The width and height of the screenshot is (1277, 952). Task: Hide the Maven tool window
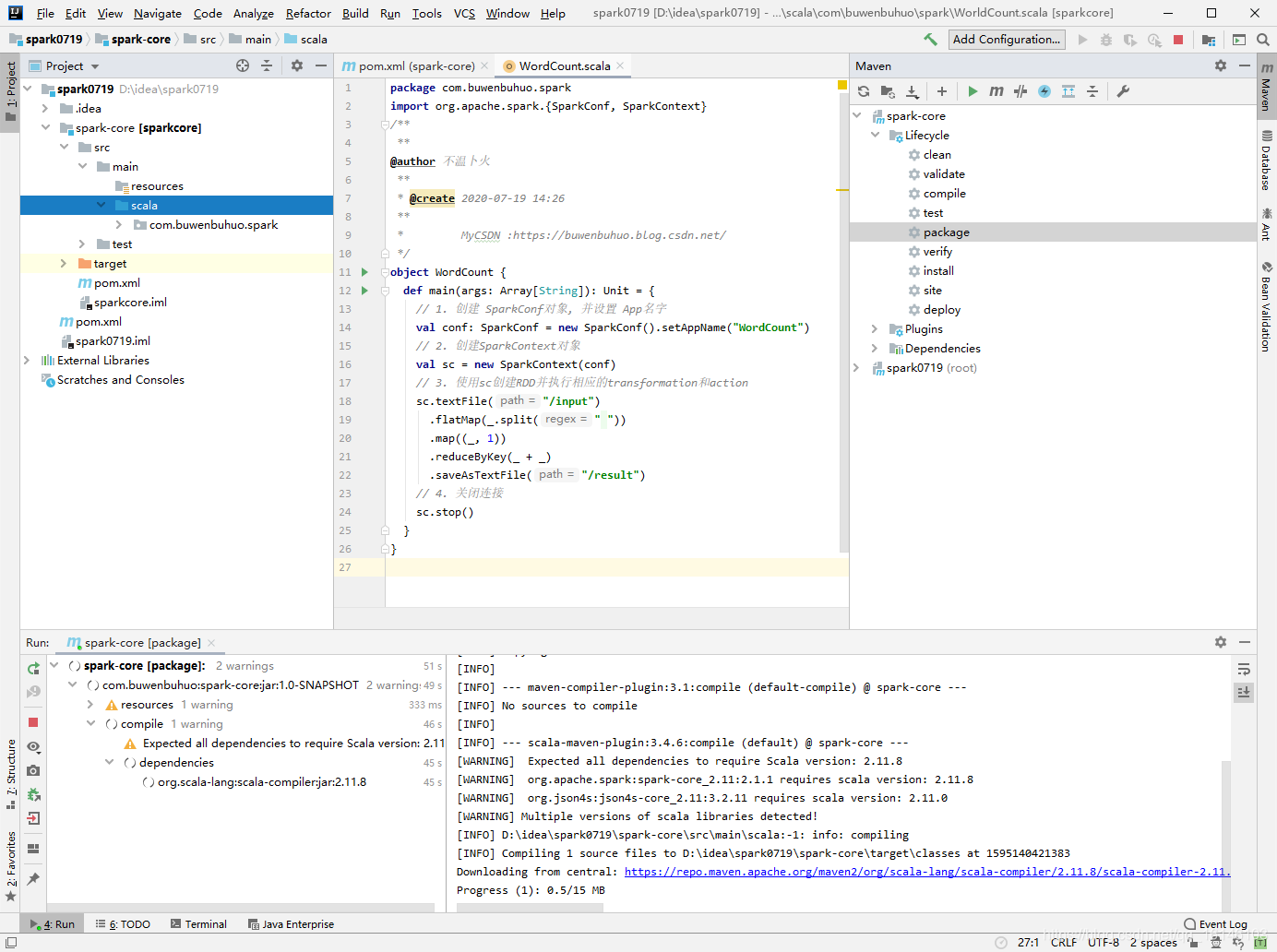[x=1245, y=65]
